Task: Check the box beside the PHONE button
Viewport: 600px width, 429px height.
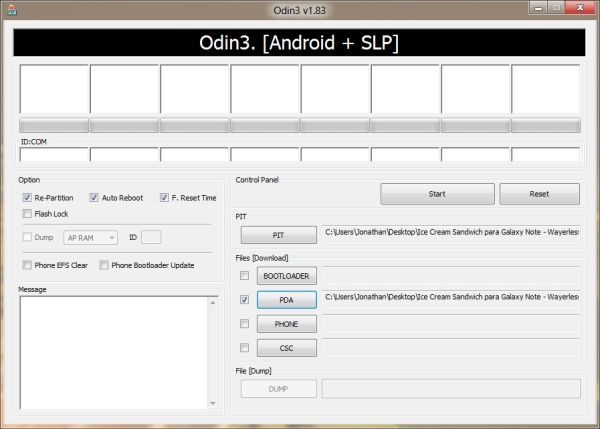Action: tap(244, 324)
